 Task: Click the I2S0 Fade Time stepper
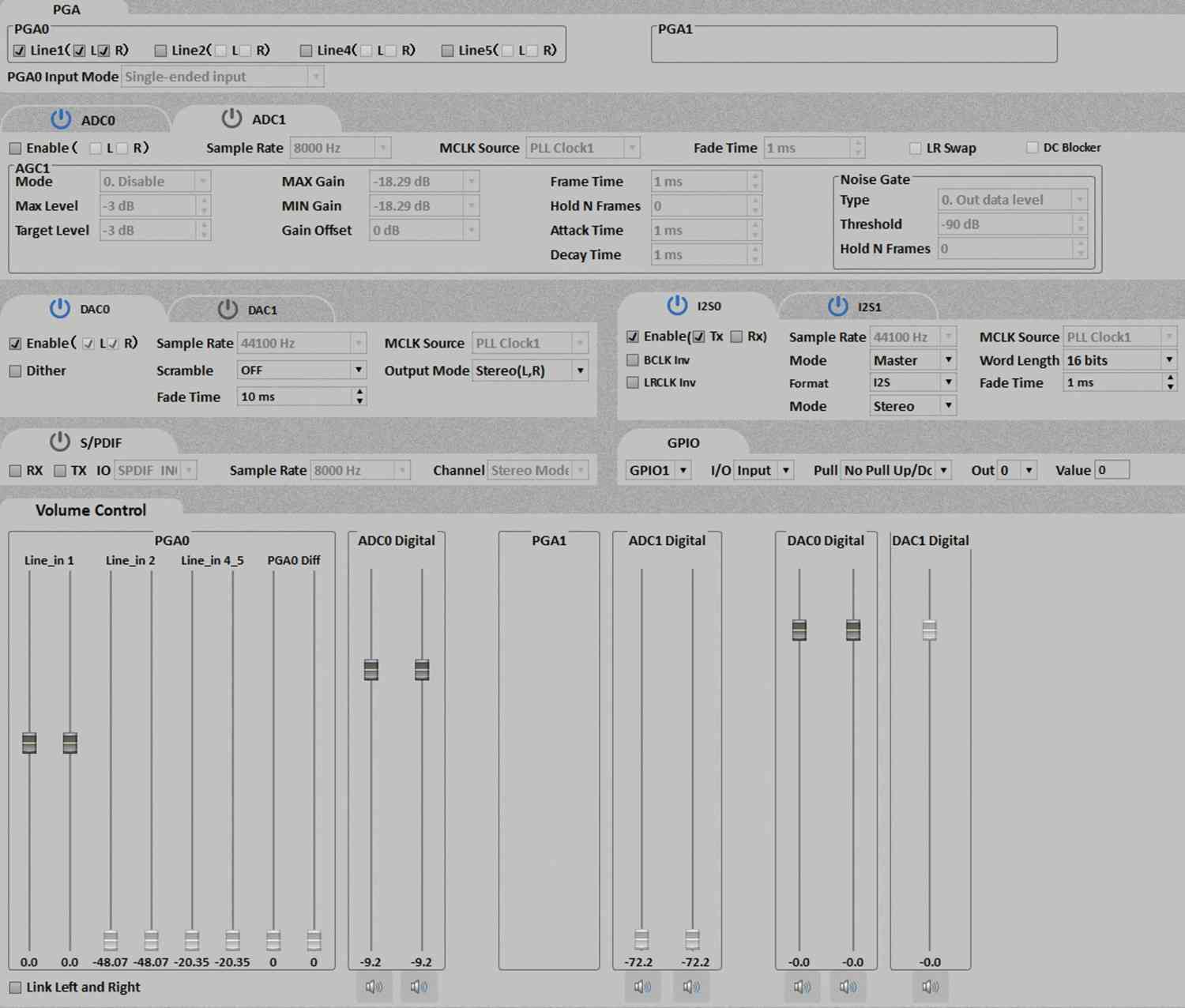(1170, 382)
